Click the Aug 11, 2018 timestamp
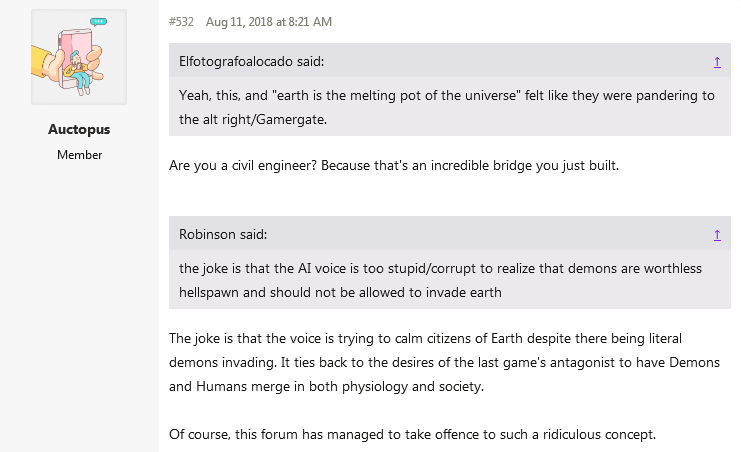This screenshot has height=452, width=741. pos(269,22)
